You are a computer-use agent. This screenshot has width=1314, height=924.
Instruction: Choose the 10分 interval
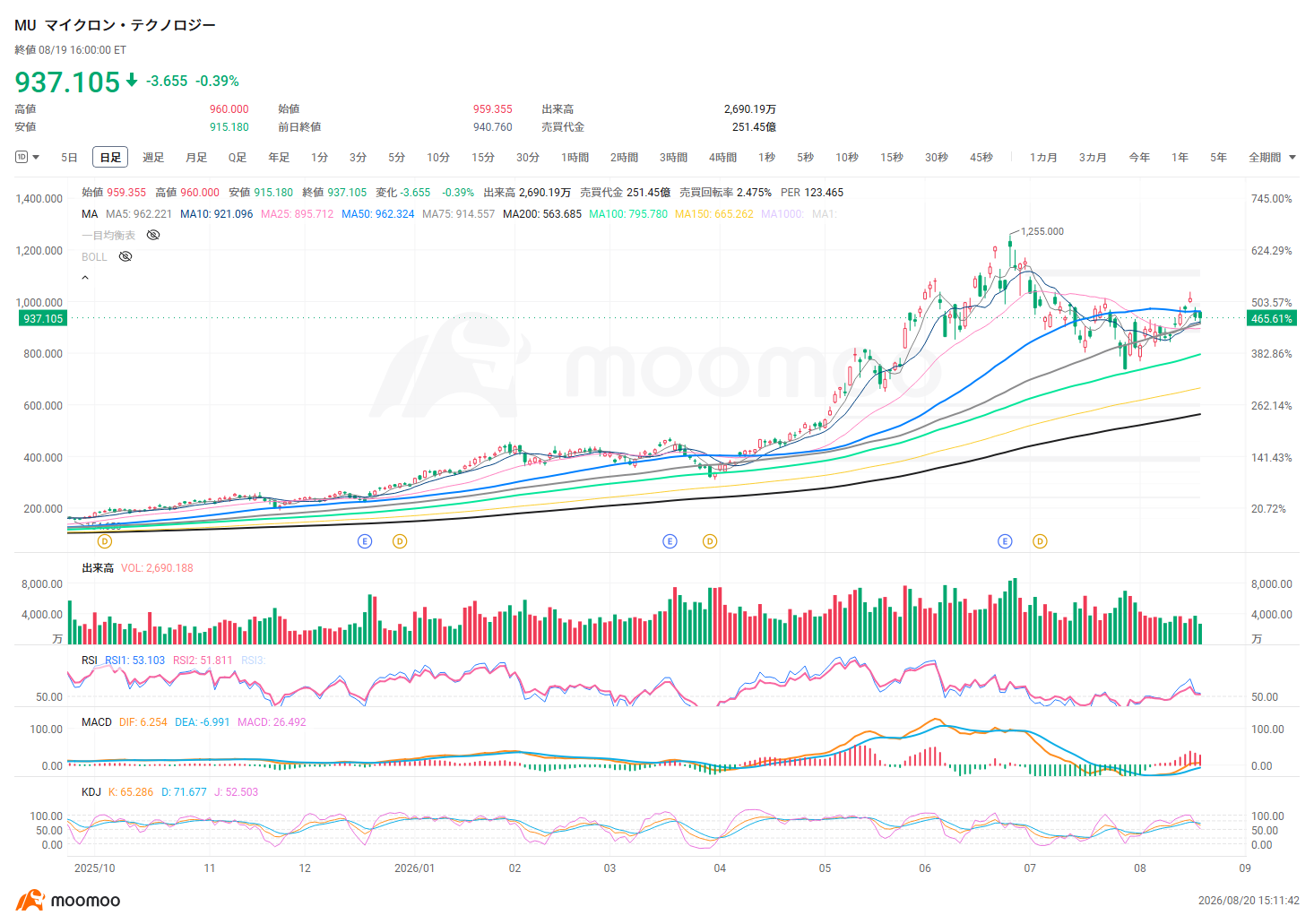click(438, 158)
